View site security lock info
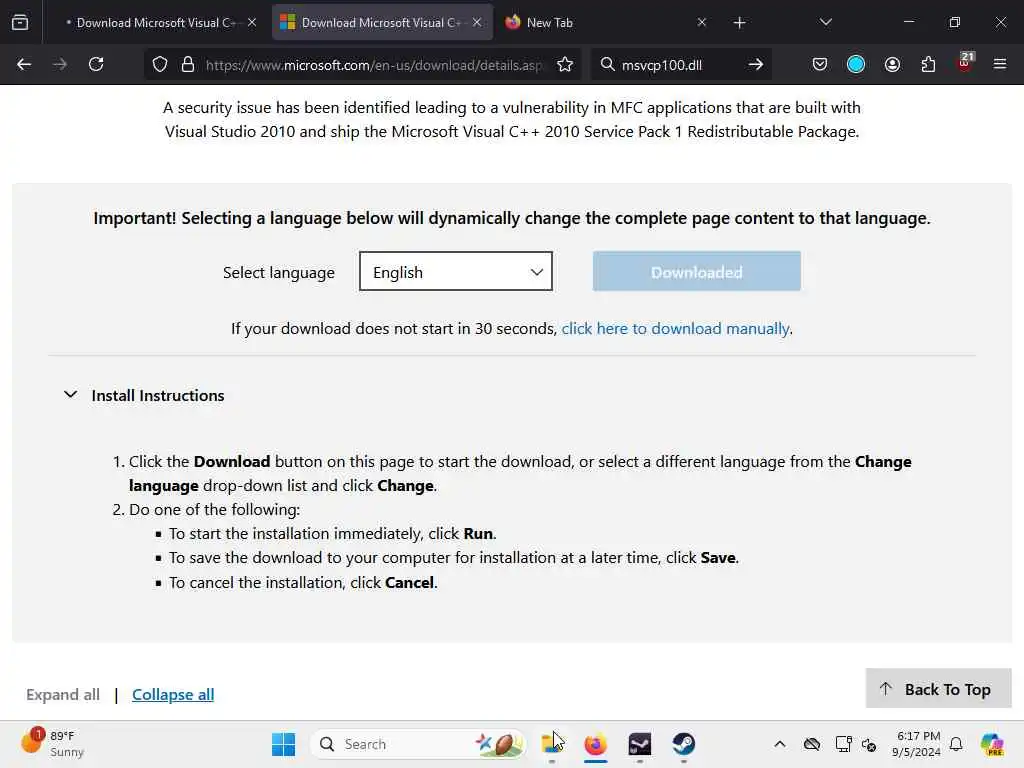This screenshot has width=1024, height=768. pyautogui.click(x=188, y=65)
